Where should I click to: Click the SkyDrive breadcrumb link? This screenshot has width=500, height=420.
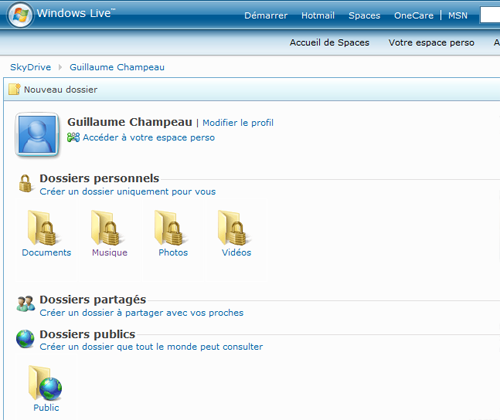(31, 67)
